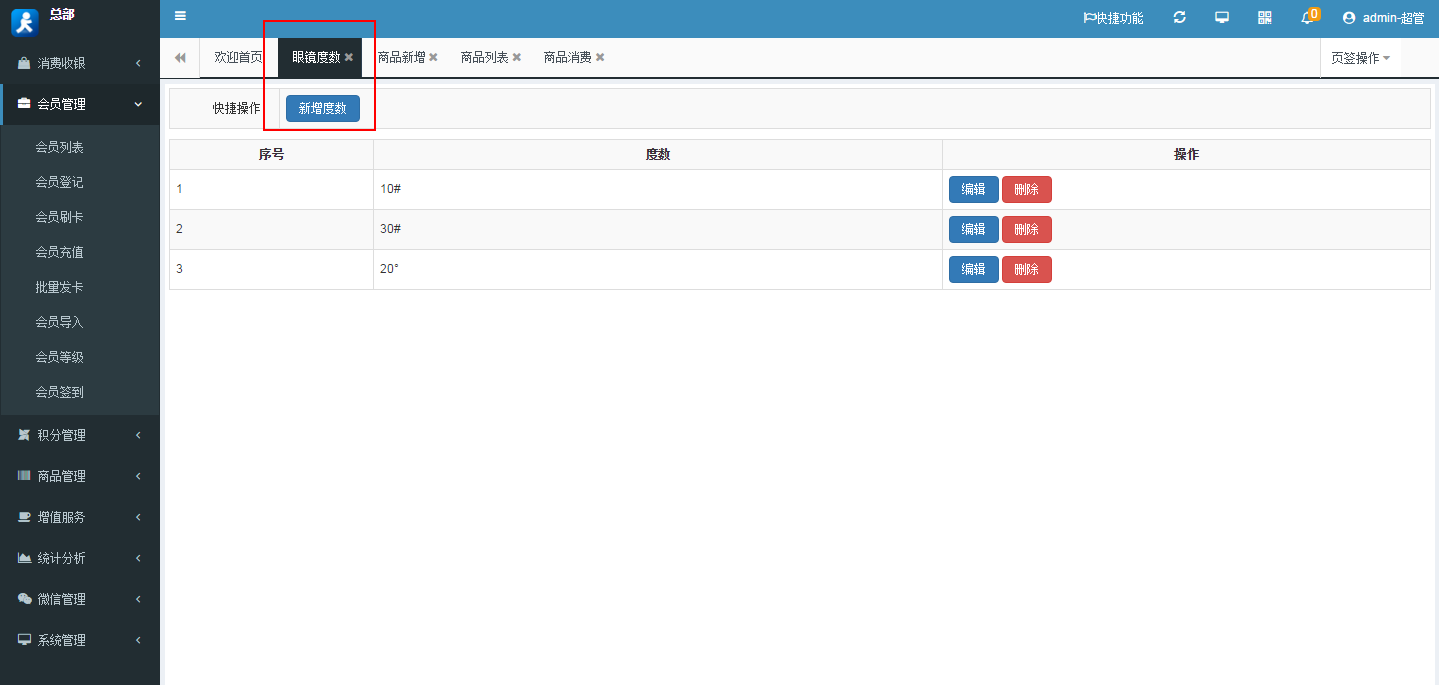Click the double-arrow tab scroll left icon
This screenshot has width=1439, height=685.
[180, 58]
